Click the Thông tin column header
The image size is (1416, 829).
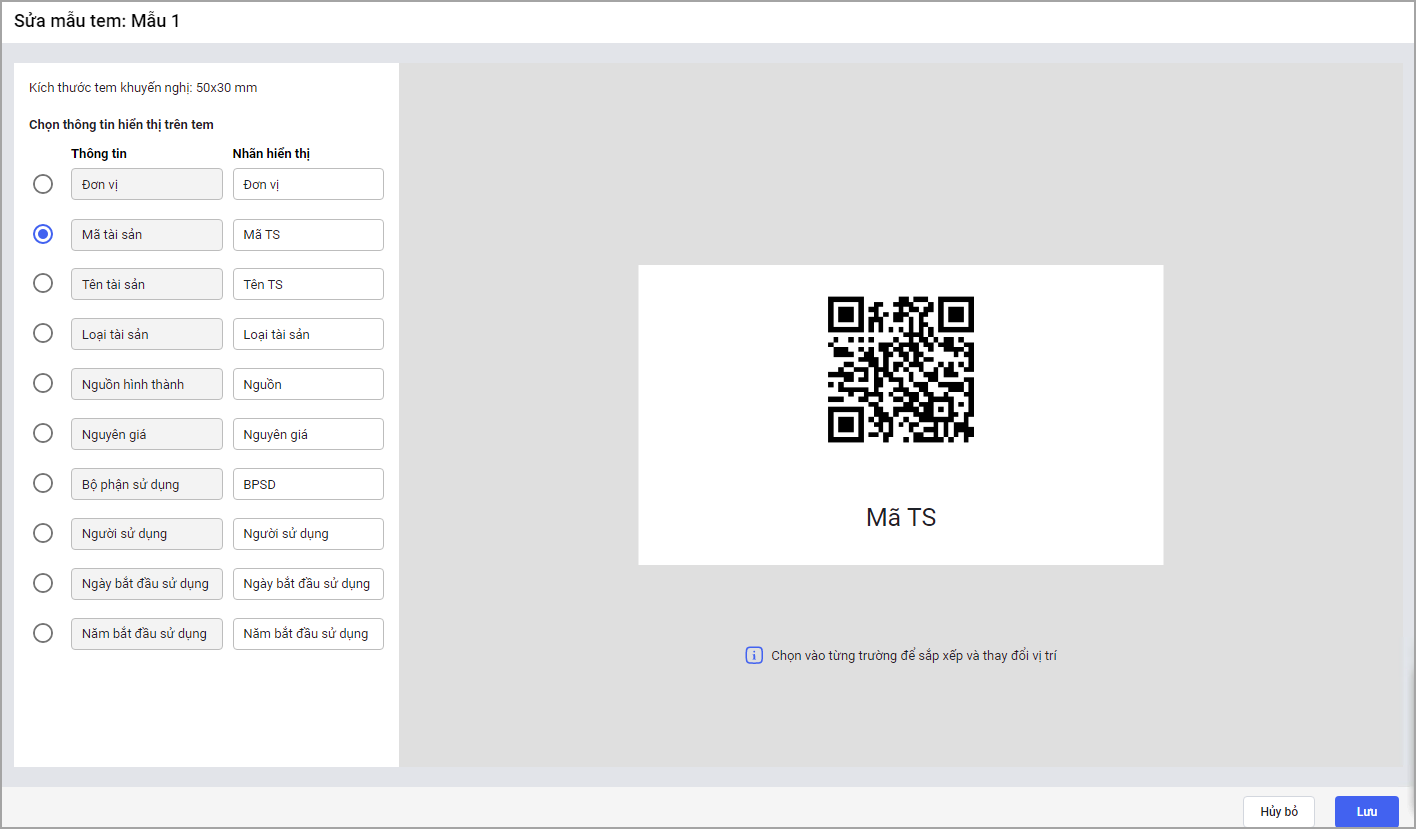[x=99, y=154]
